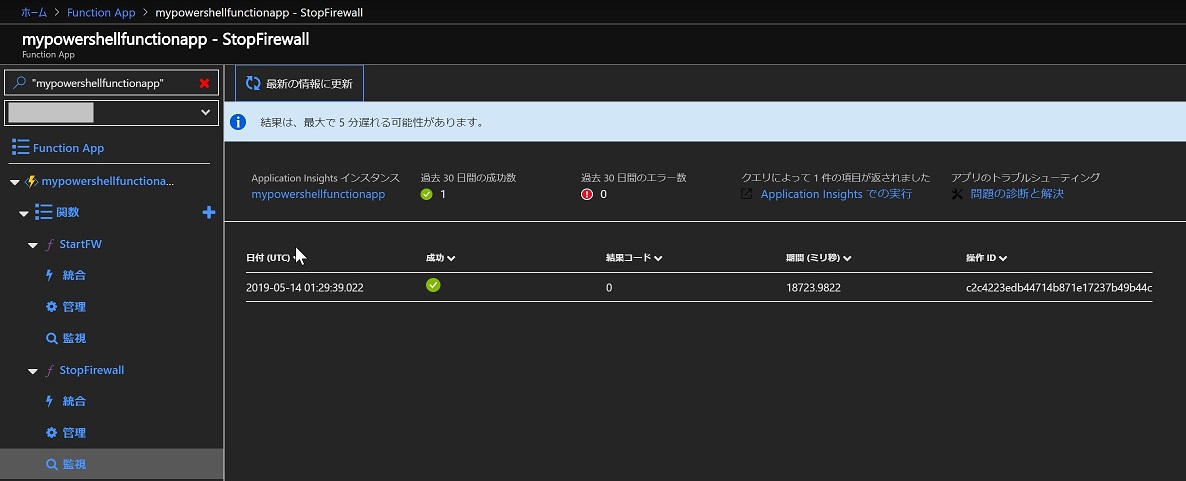Open Application Insights での実行 link

pos(837,194)
